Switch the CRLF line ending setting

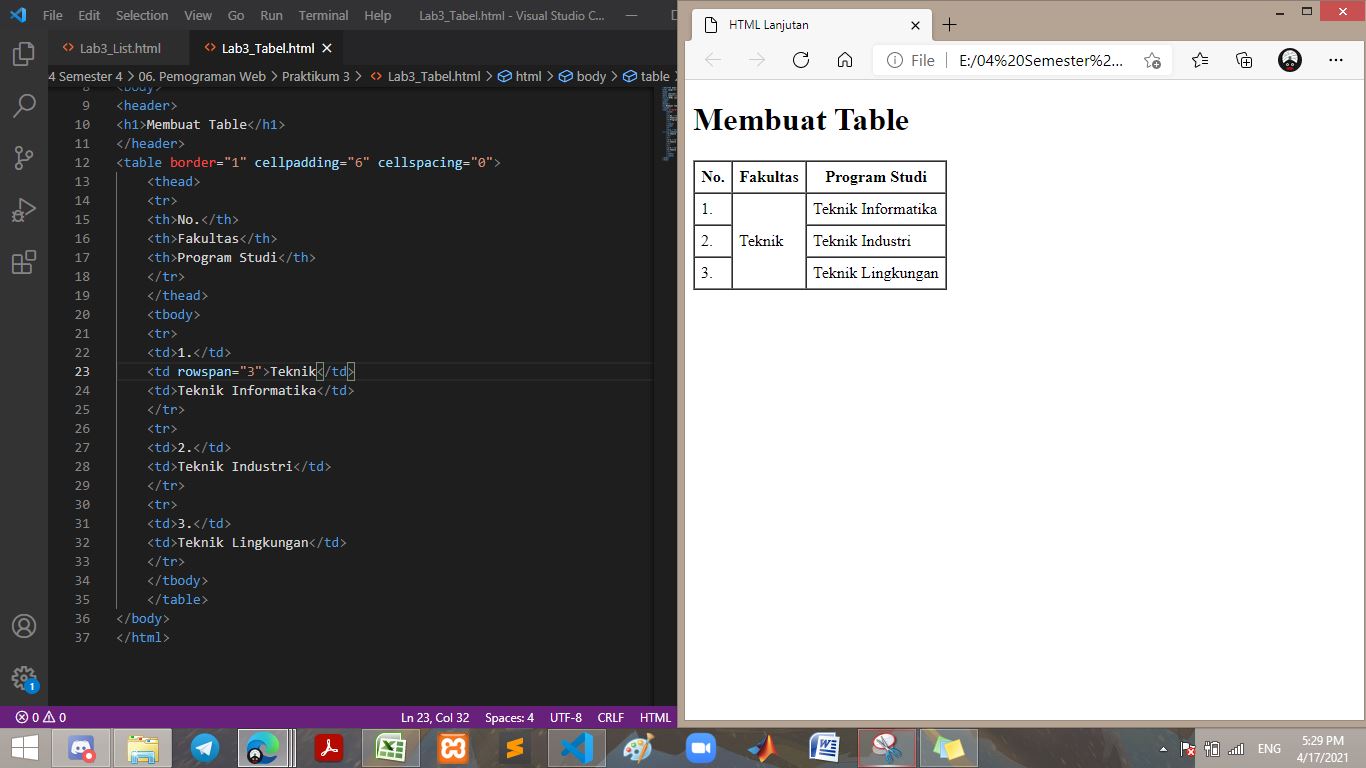[x=610, y=717]
